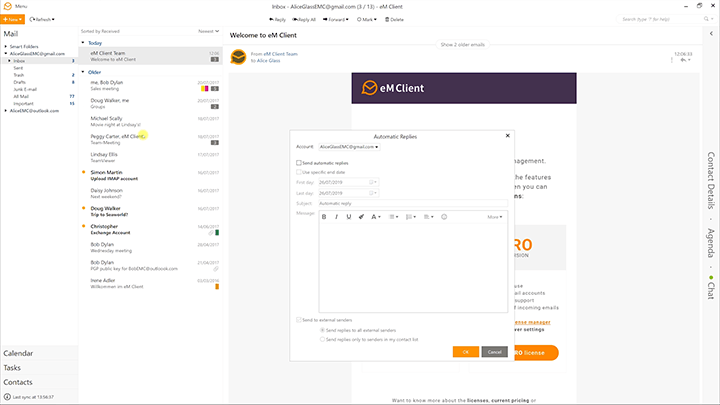This screenshot has height=405, width=720.
Task: Click the clear formatting brush icon
Action: click(x=361, y=217)
